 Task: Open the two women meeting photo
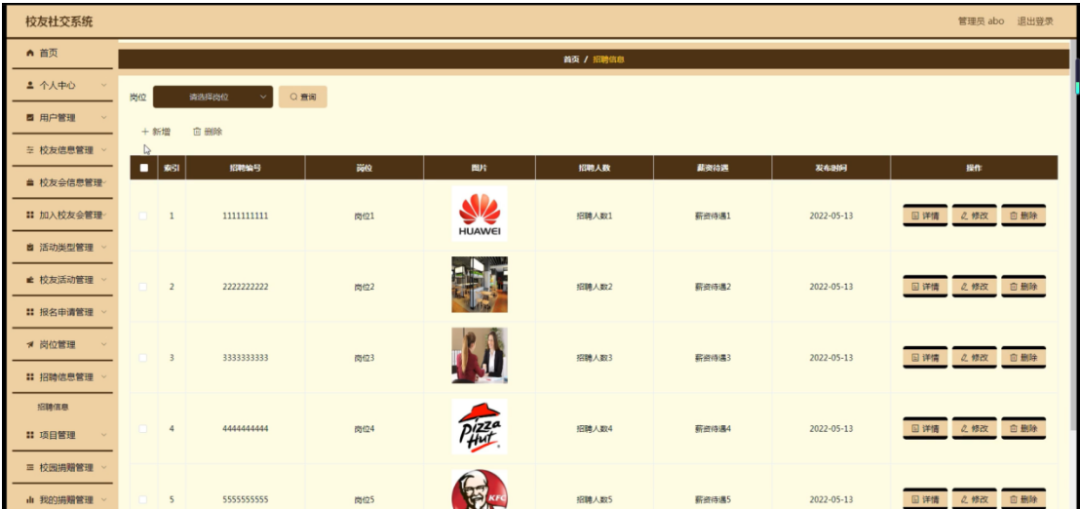[x=479, y=355]
